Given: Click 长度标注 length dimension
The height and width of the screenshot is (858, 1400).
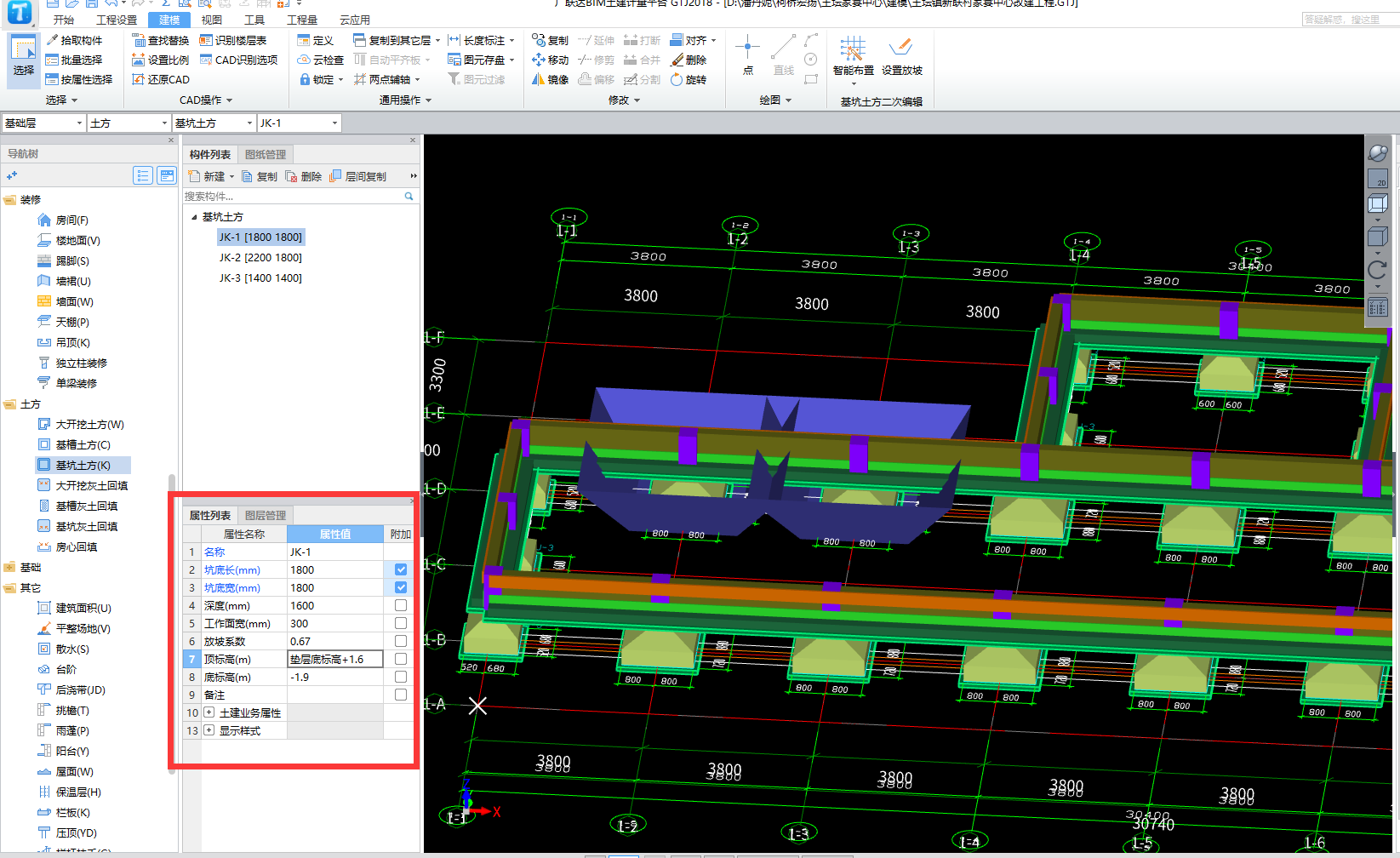Looking at the screenshot, I should pyautogui.click(x=482, y=40).
